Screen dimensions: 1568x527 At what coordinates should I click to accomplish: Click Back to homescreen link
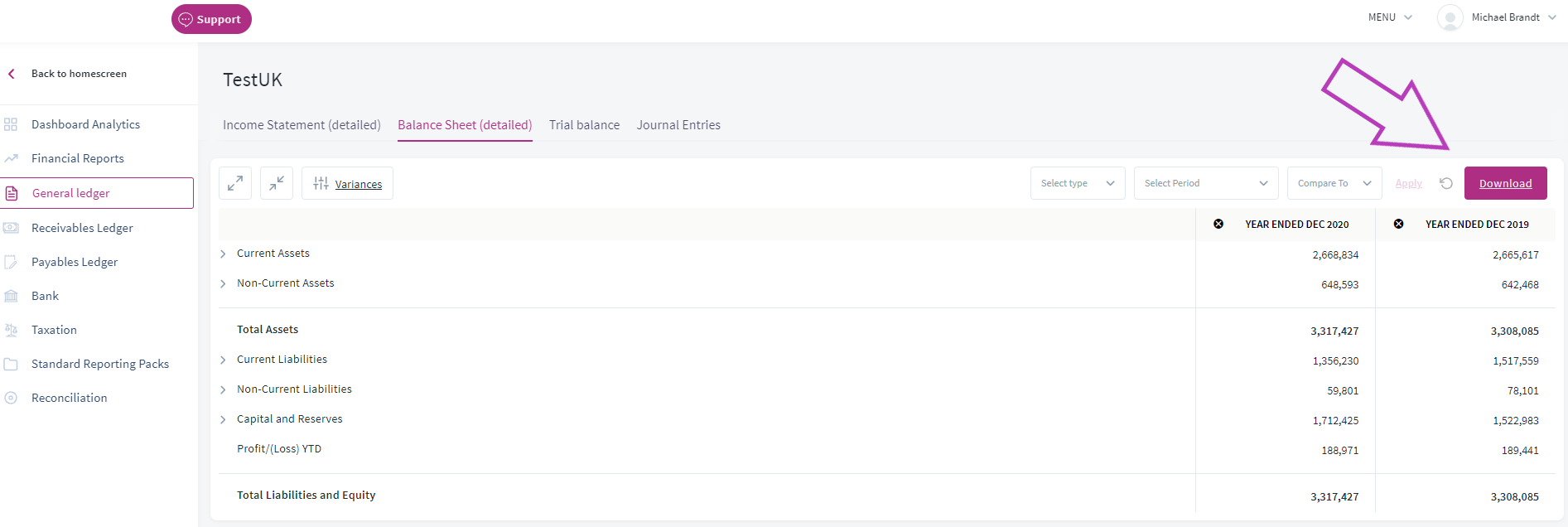79,74
